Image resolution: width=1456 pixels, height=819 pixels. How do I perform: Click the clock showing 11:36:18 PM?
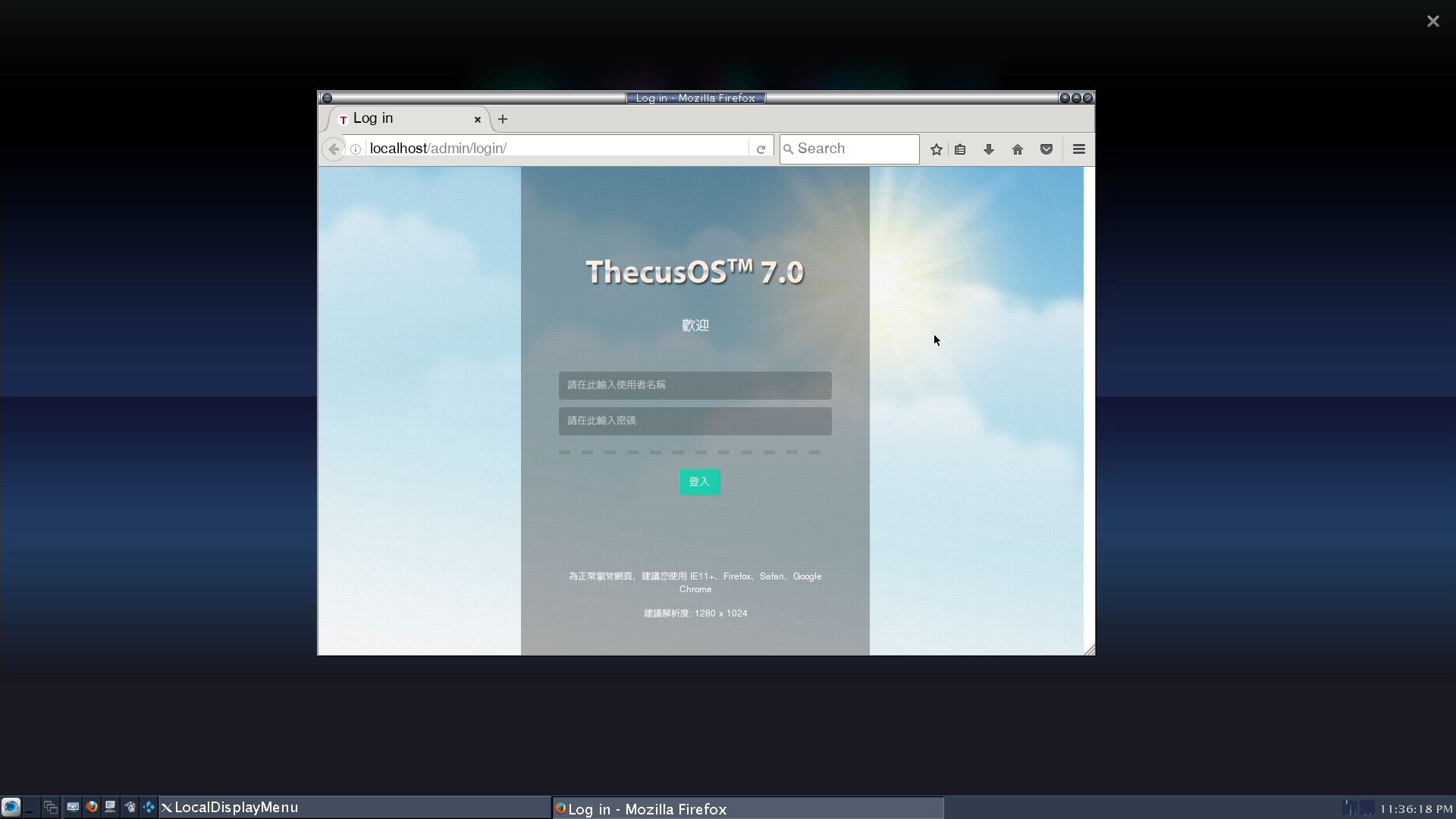1416,809
